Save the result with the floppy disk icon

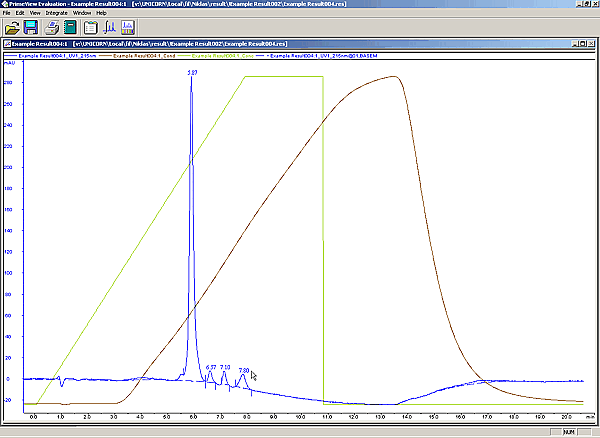pyautogui.click(x=31, y=28)
